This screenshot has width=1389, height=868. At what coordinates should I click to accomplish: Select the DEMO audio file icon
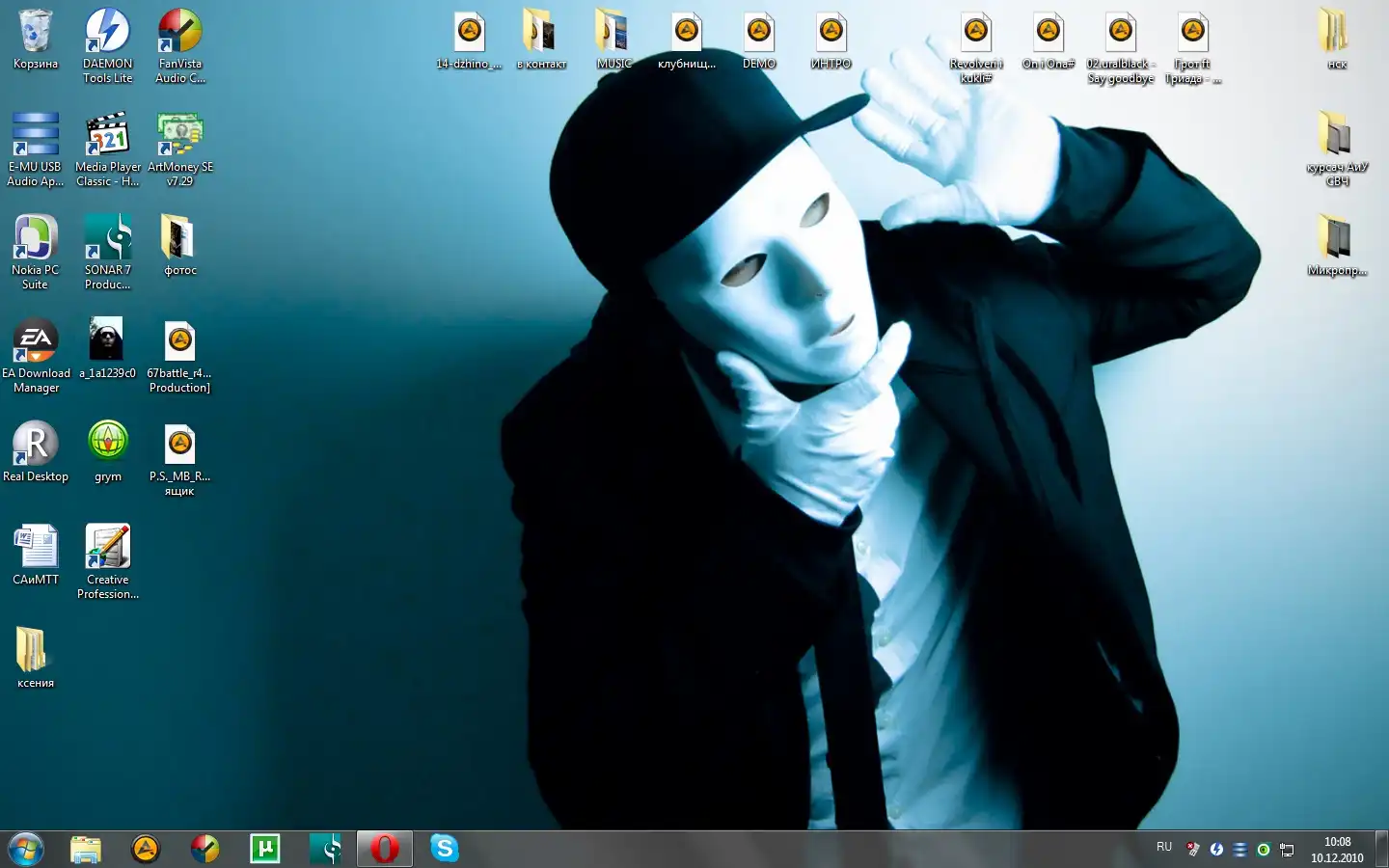click(x=759, y=34)
